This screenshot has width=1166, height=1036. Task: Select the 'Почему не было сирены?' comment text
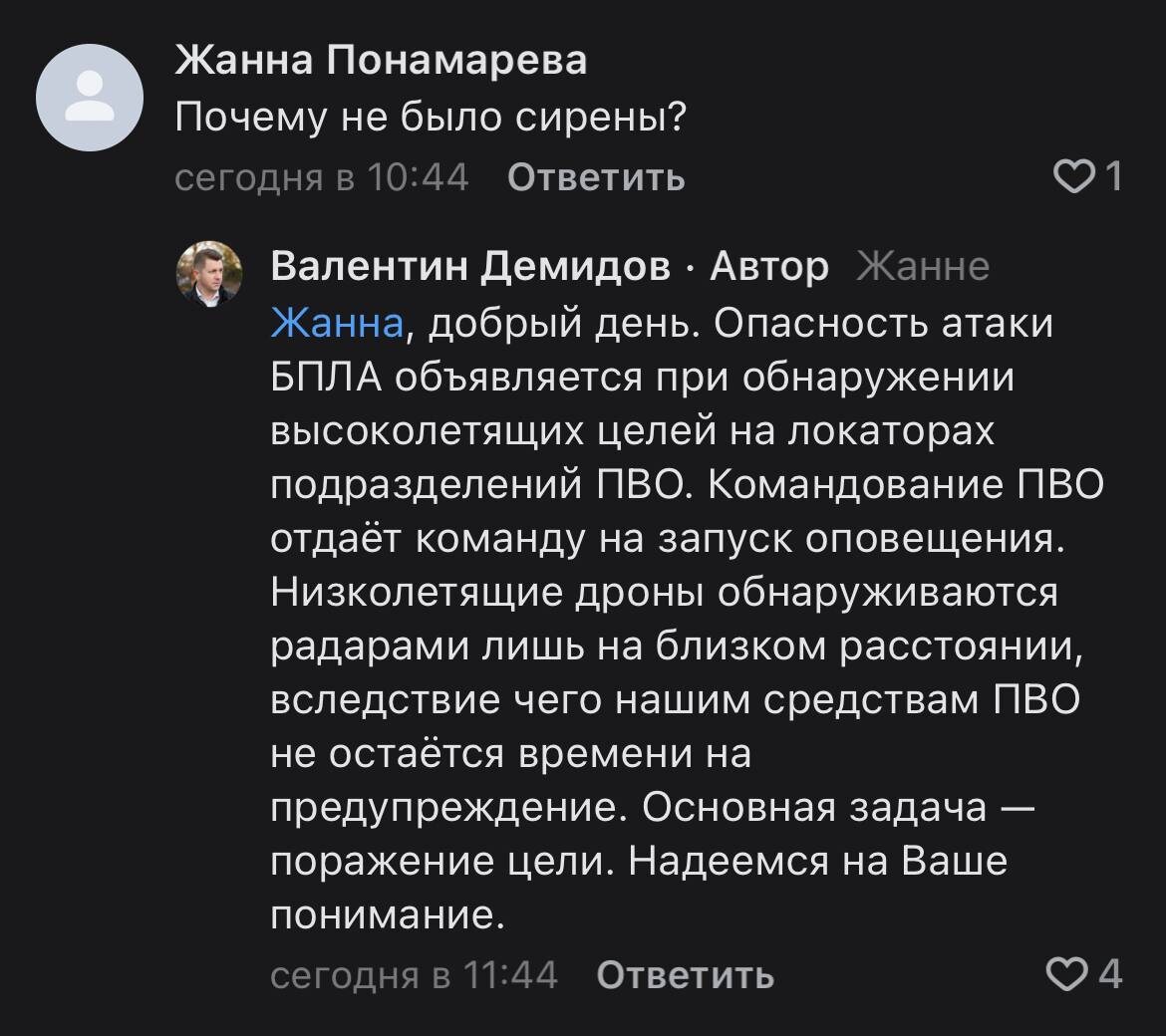431,118
